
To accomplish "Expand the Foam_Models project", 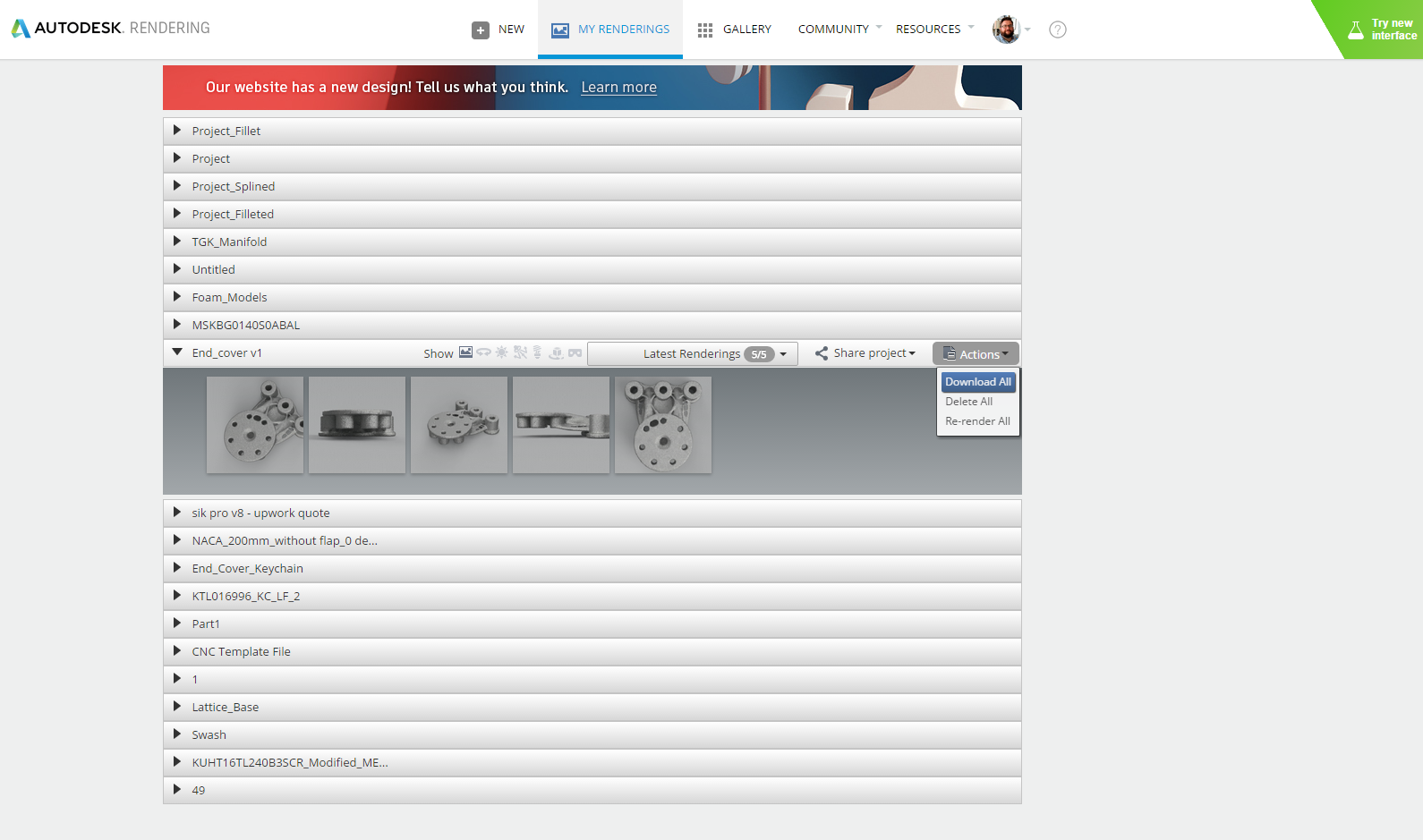I will click(177, 297).
